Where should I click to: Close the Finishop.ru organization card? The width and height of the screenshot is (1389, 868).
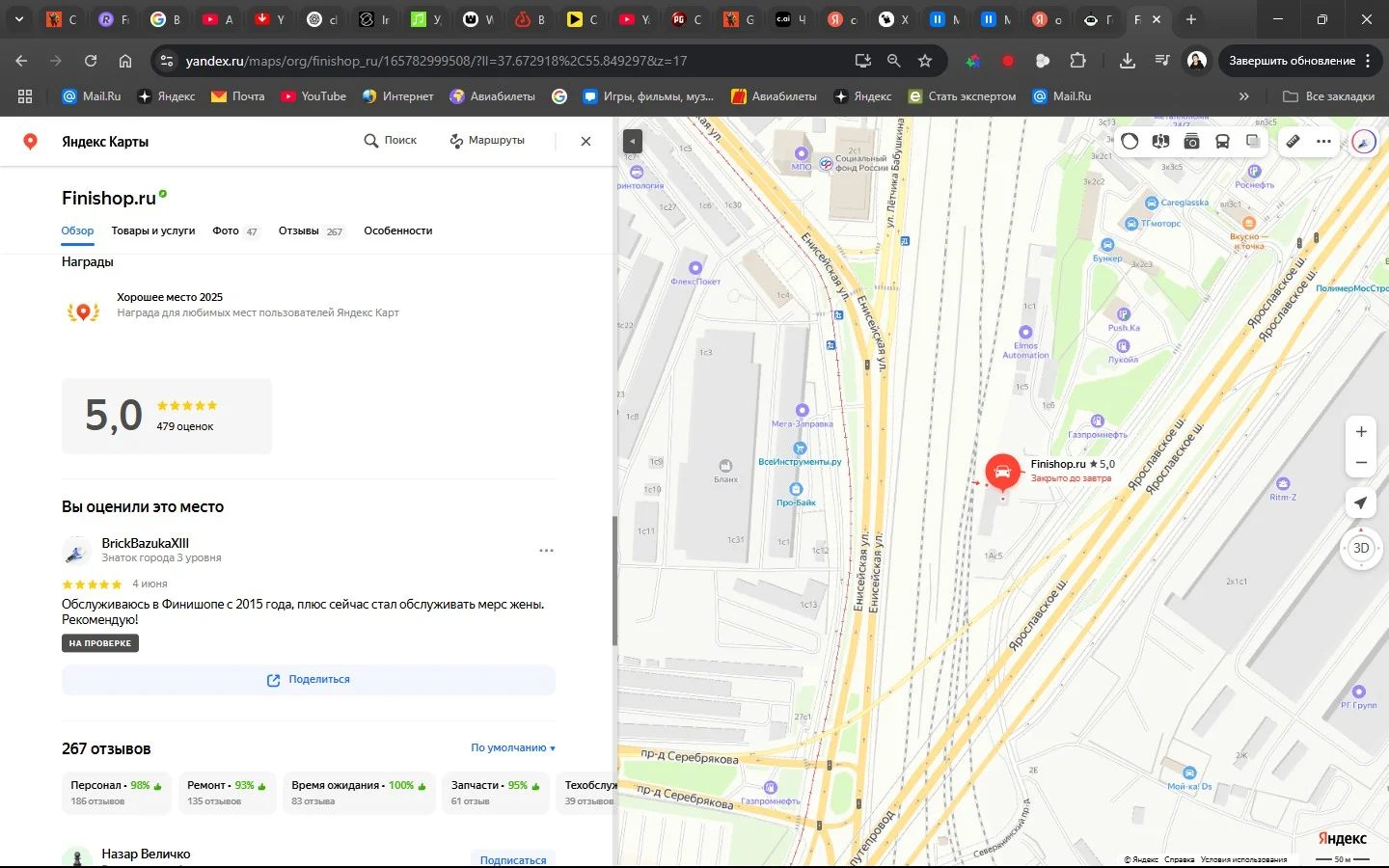(x=586, y=141)
